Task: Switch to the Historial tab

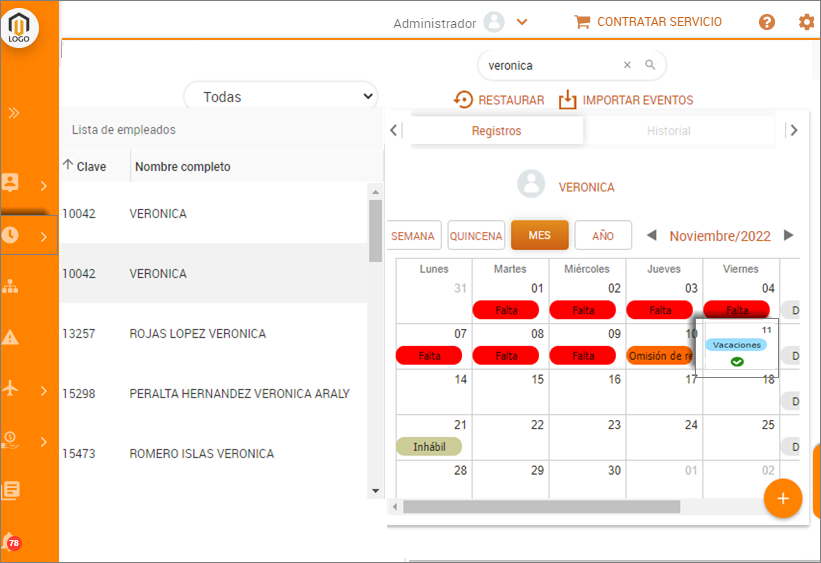Action: click(668, 131)
